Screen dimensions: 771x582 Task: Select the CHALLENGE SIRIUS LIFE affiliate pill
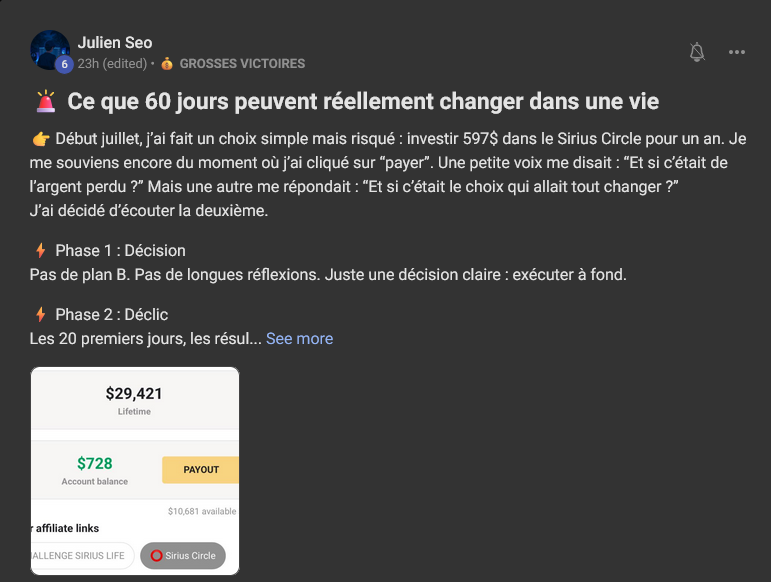click(x=82, y=555)
